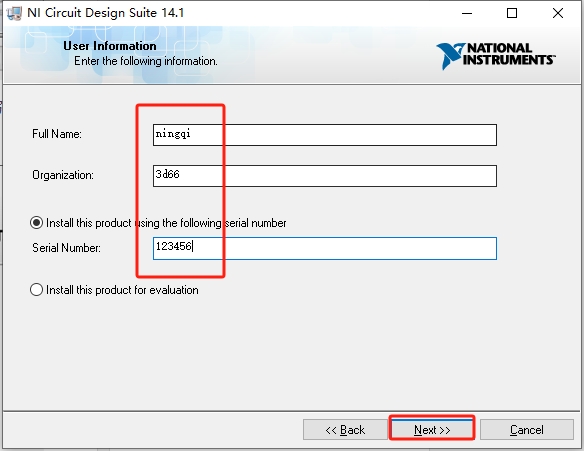Go to the next step with Next >>

[x=432, y=429]
